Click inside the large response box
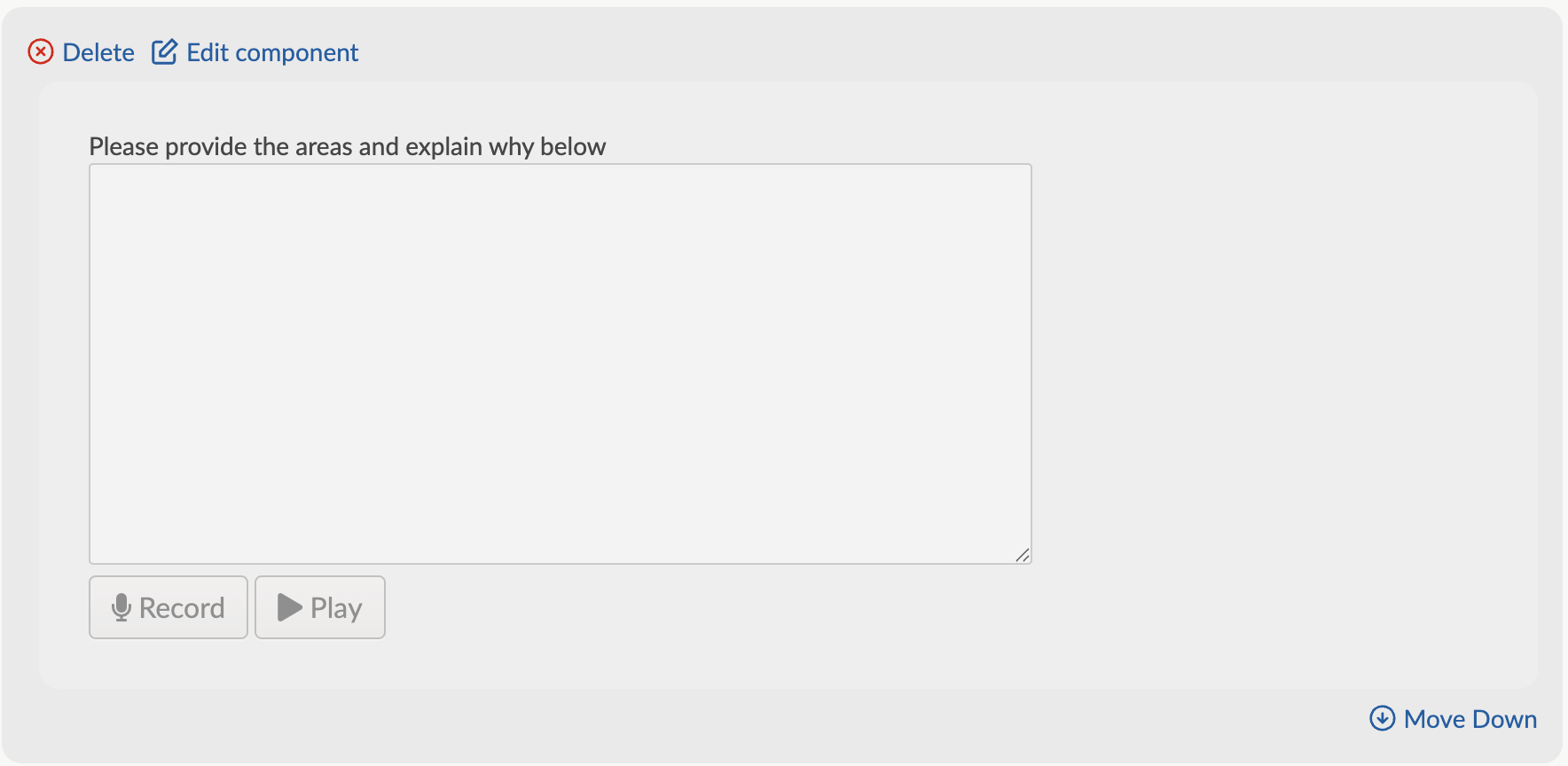This screenshot has height=766, width=1568. pyautogui.click(x=559, y=363)
